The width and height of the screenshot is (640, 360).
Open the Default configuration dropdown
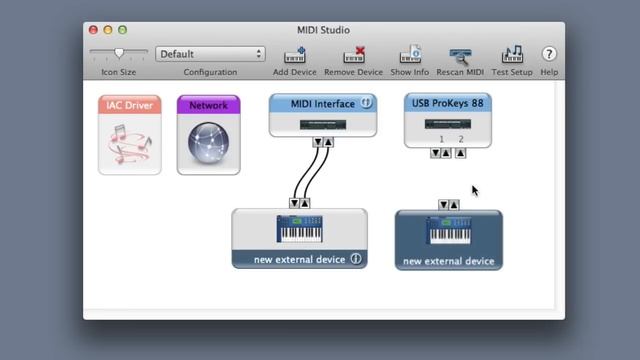210,54
